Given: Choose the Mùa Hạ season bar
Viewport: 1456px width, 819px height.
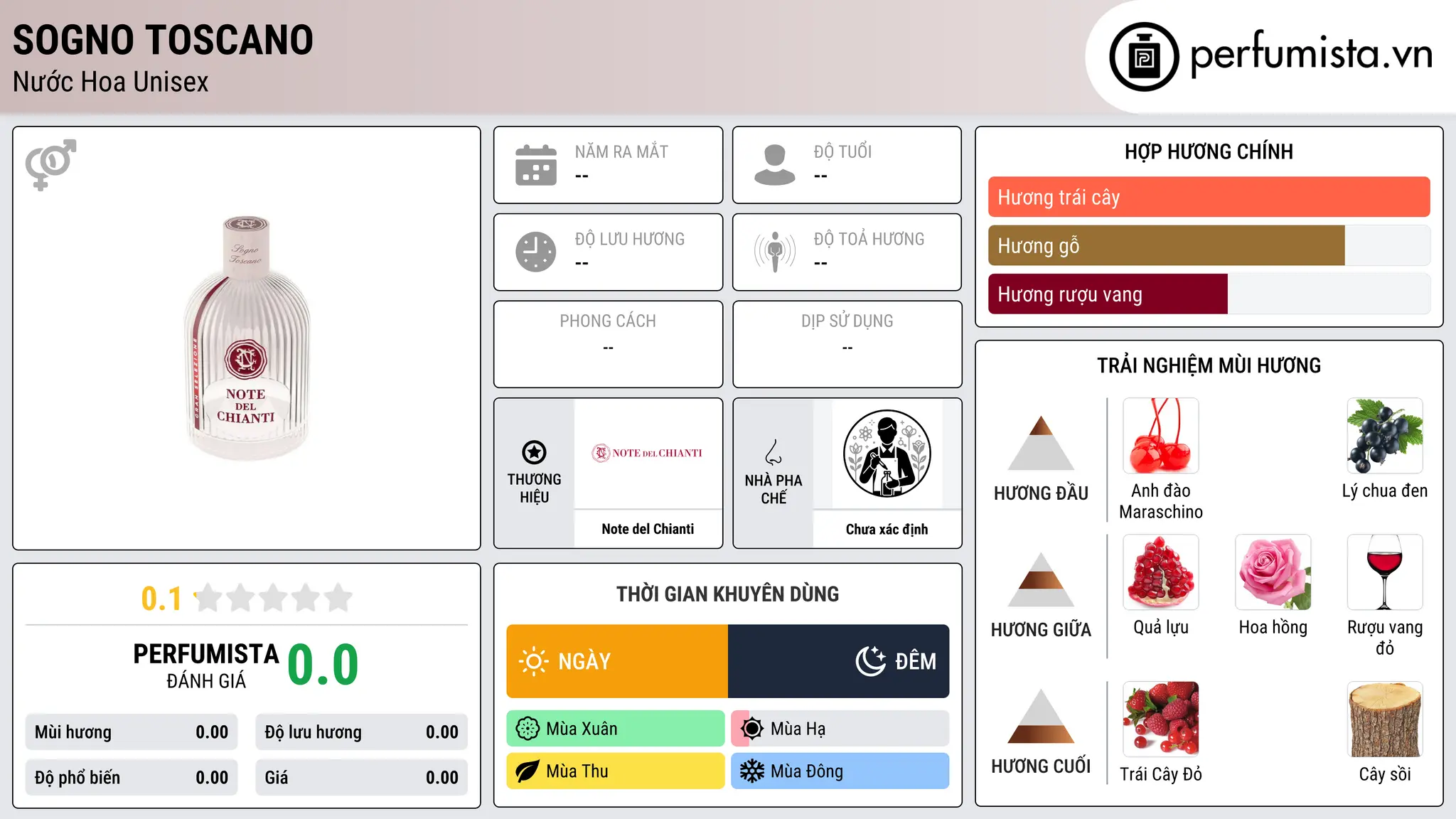Looking at the screenshot, I should (x=840, y=729).
